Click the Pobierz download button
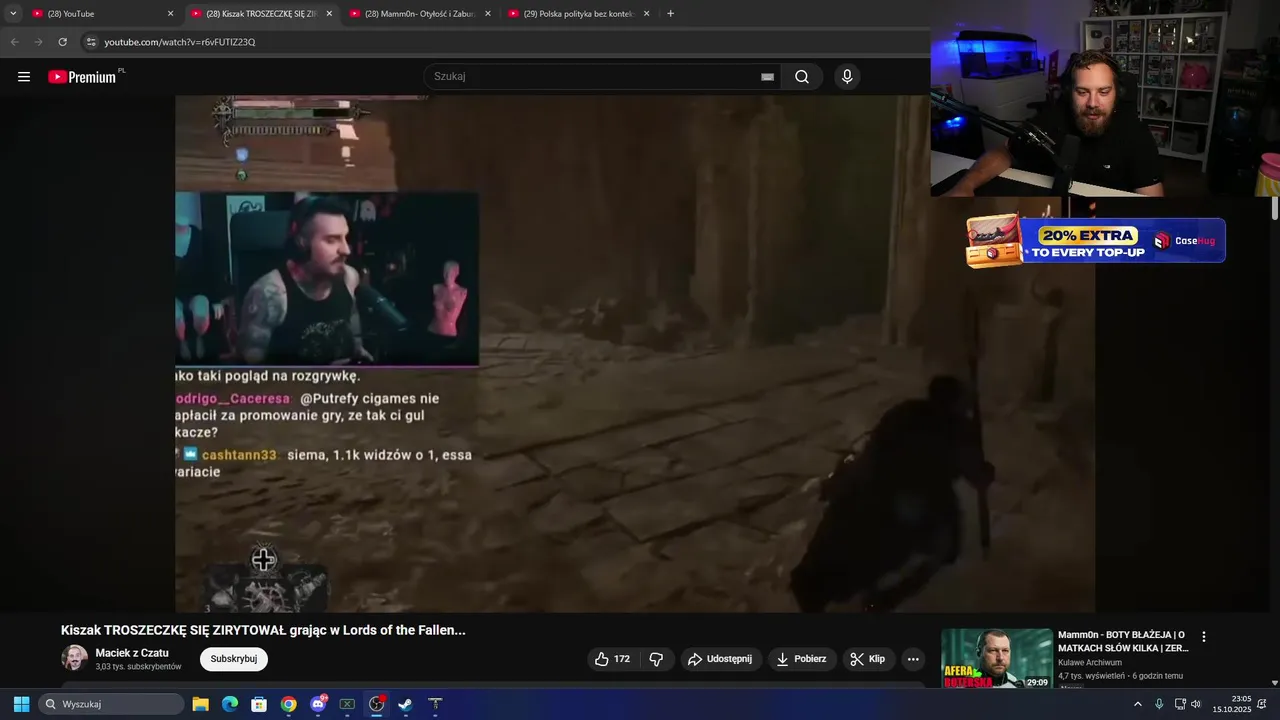The width and height of the screenshot is (1280, 720). [x=802, y=659]
